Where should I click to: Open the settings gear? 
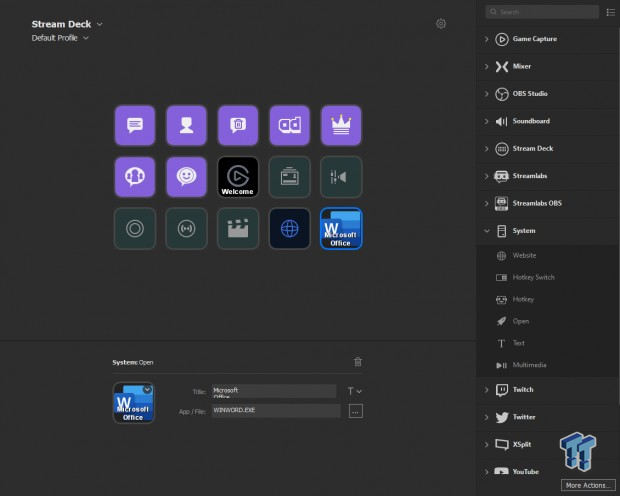tap(441, 24)
